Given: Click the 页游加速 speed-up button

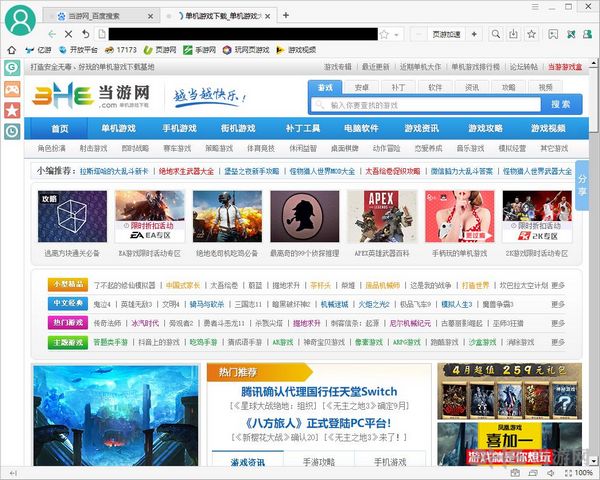Looking at the screenshot, I should (446, 34).
